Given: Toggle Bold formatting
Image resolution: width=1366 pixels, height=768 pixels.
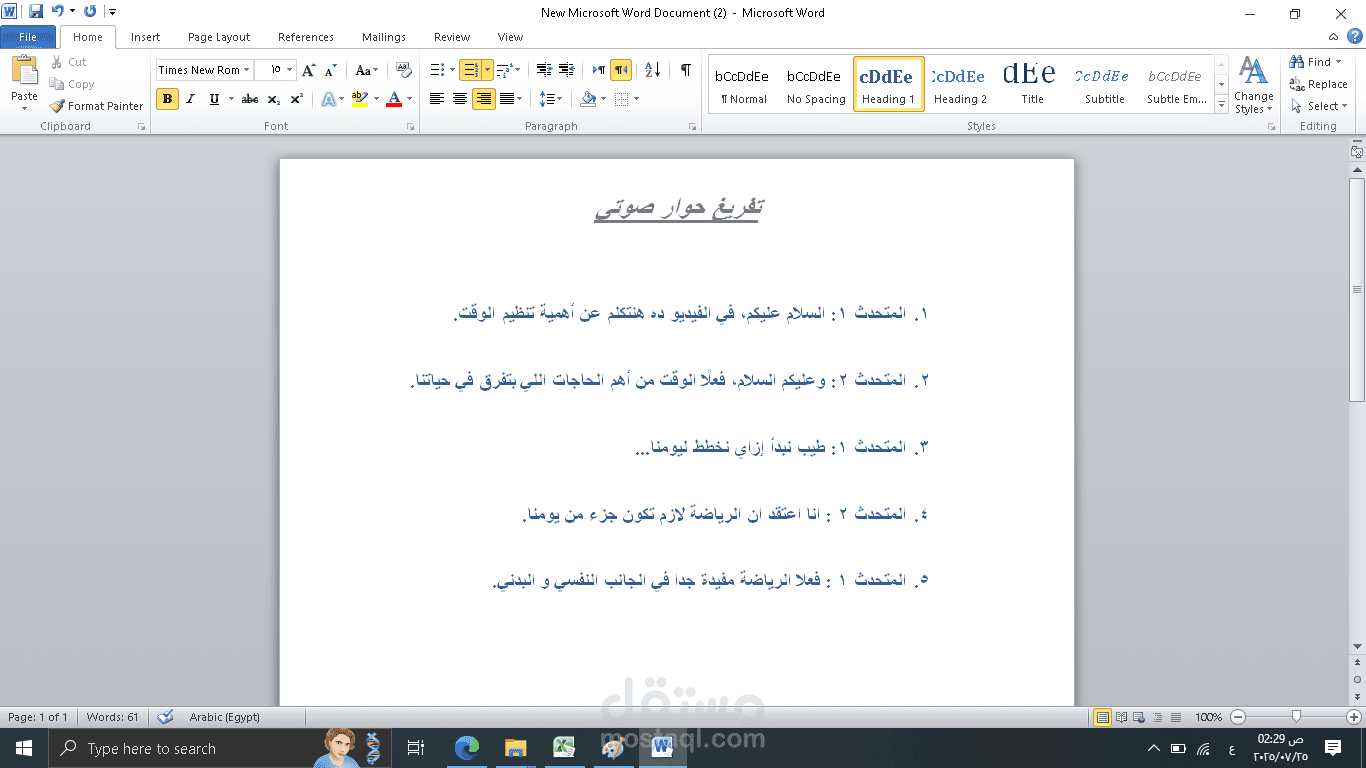Looking at the screenshot, I should click(x=167, y=99).
